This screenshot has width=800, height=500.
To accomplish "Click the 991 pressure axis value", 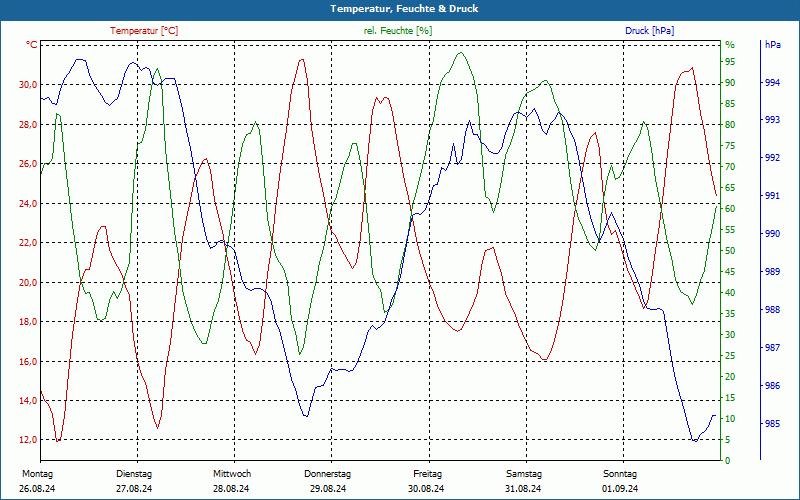I will [x=772, y=196].
